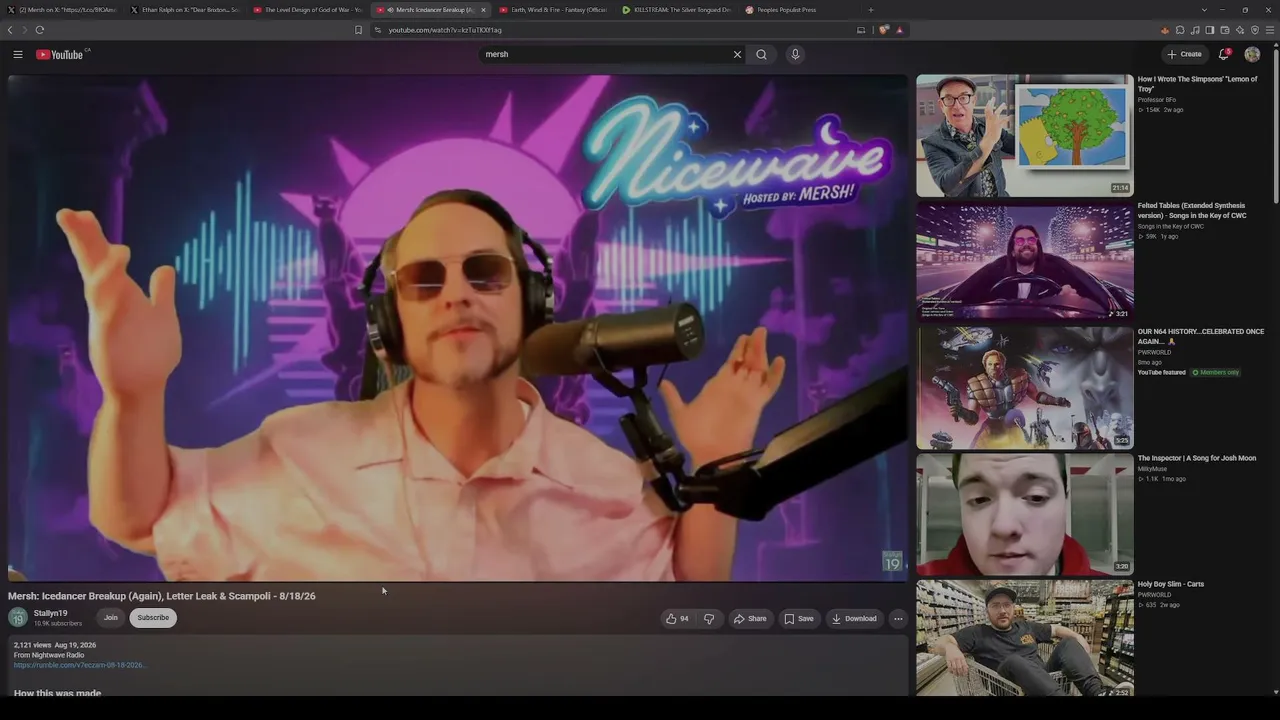The image size is (1280, 720).
Task: Click the 'How this was made' heading
Action: point(57,693)
